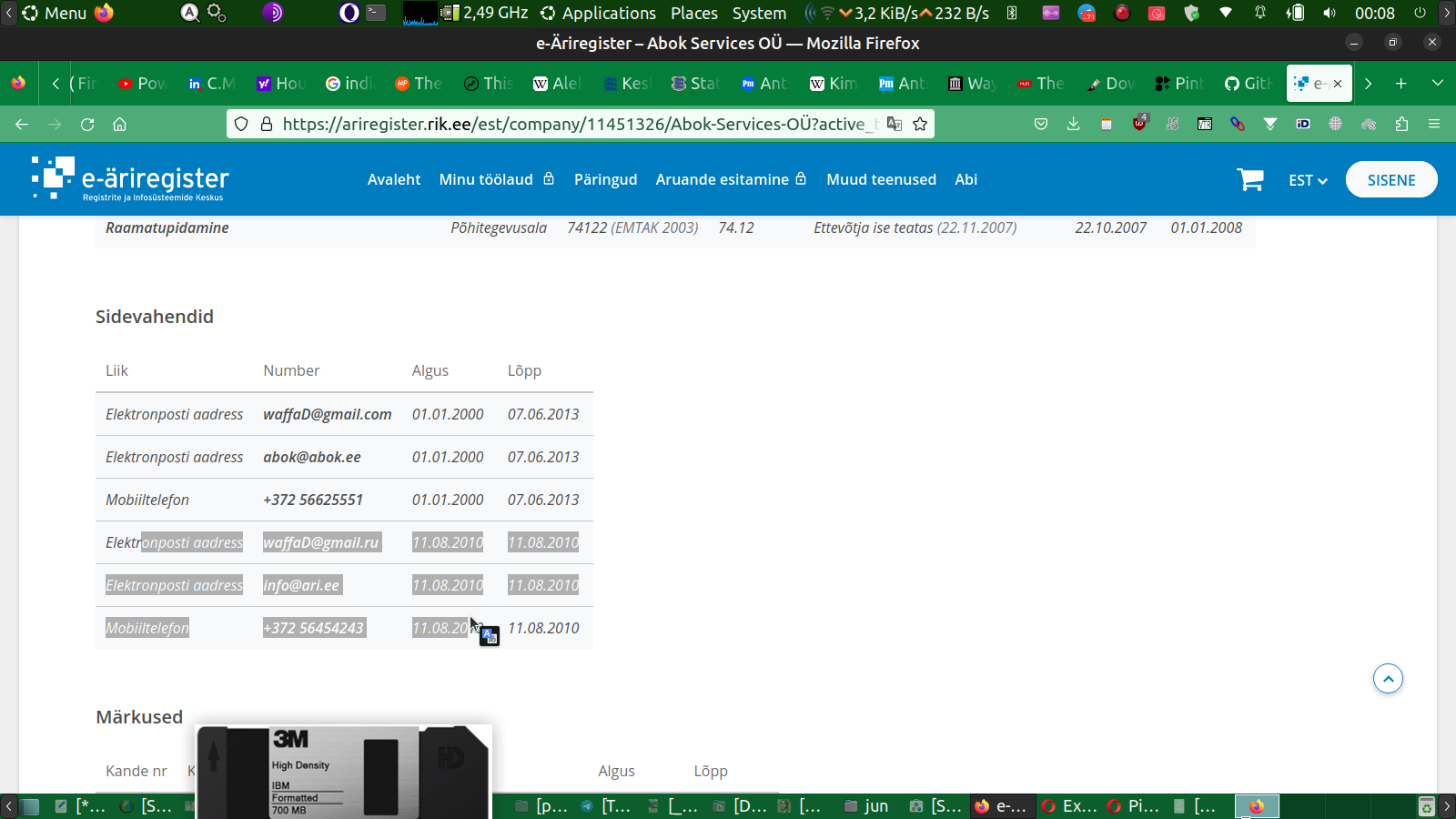Go to Avaleht in site navigation
The image size is (1456, 819).
point(394,179)
